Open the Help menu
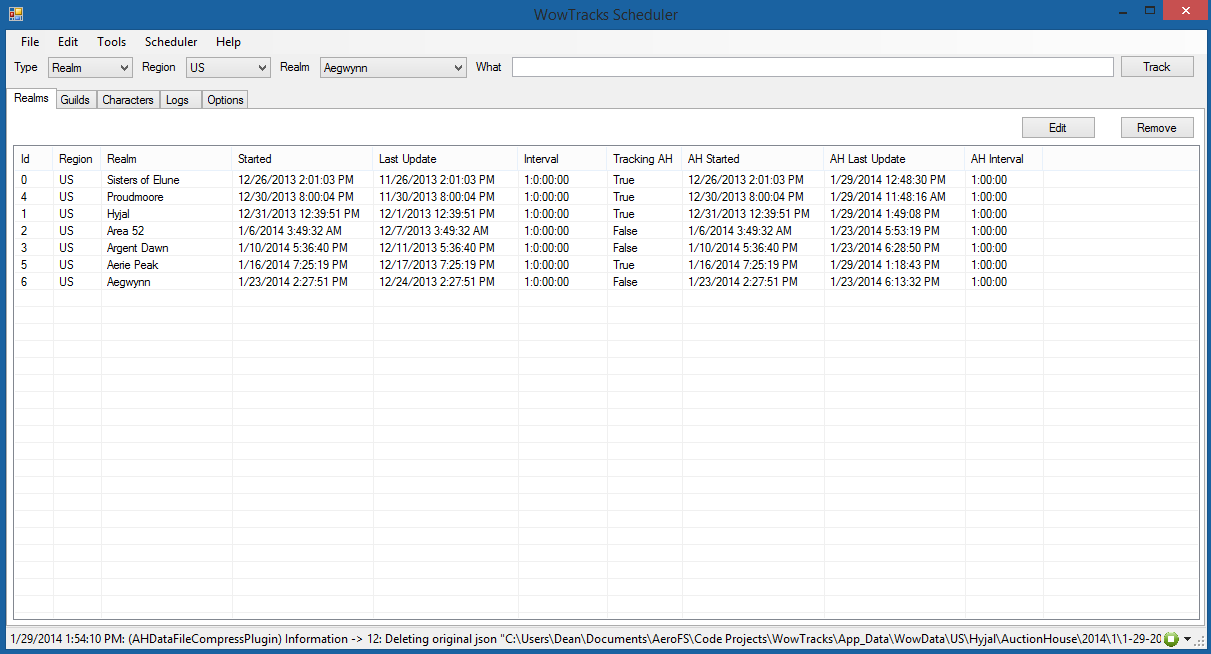Viewport: 1211px width, 654px height. pos(228,42)
